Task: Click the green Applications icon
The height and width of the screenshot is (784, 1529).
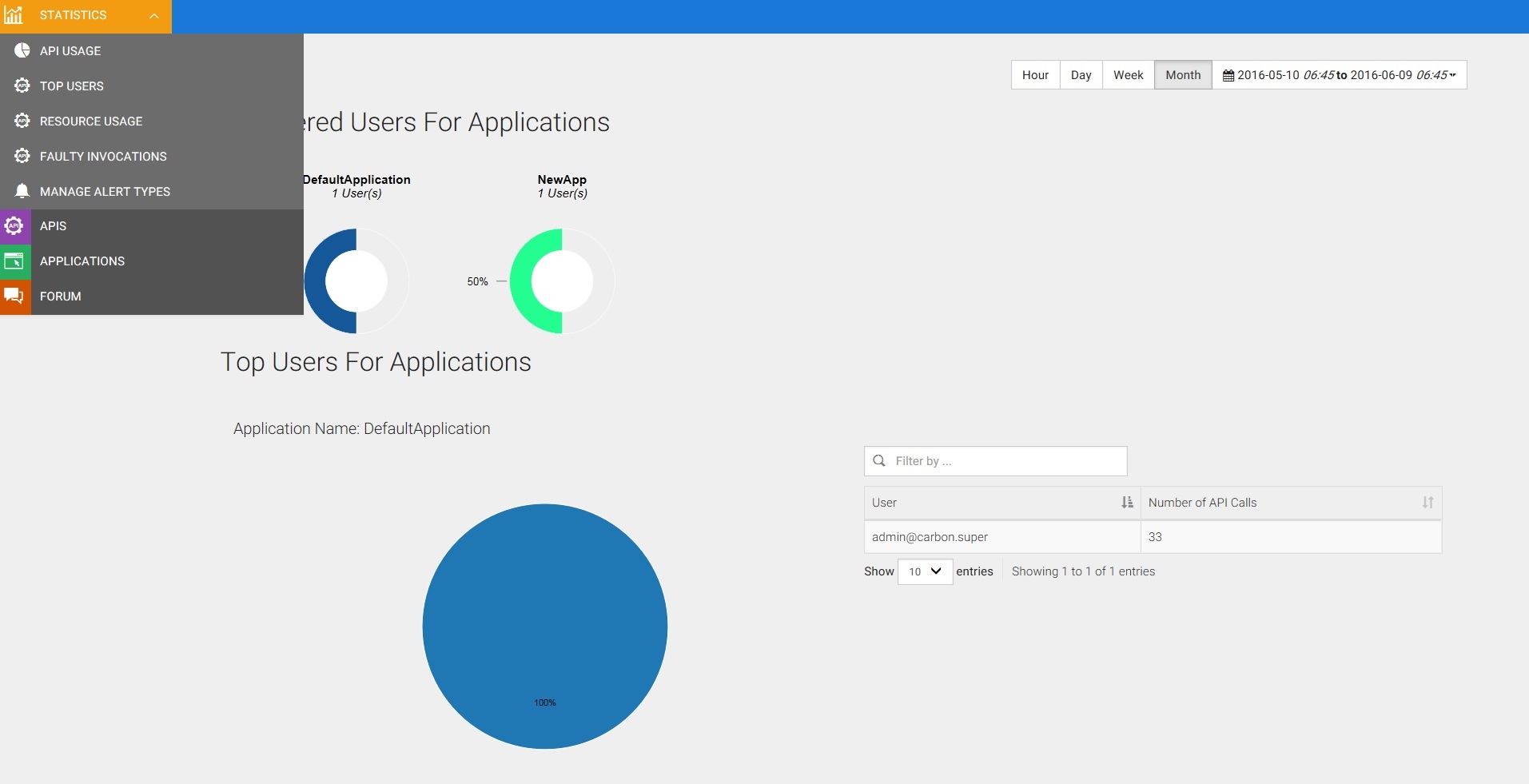Action: (x=14, y=261)
